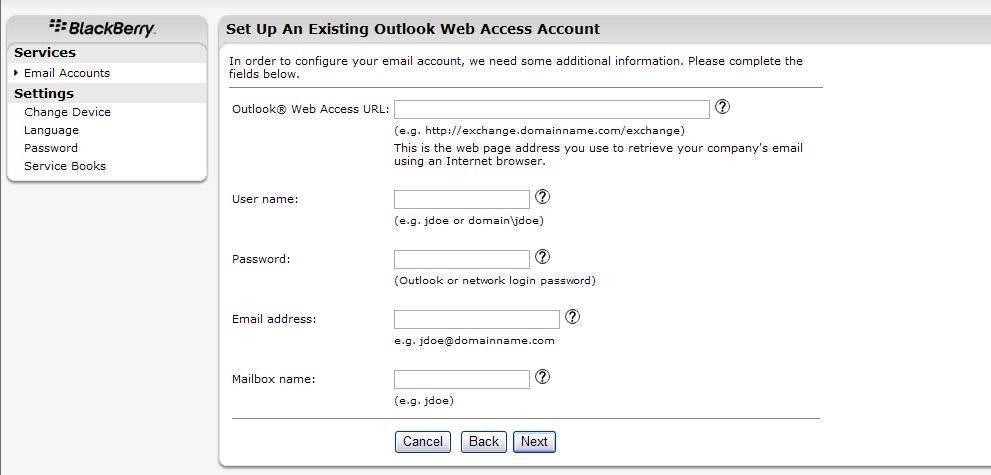Click the help icon beside Outlook Web Access URL

pos(722,107)
